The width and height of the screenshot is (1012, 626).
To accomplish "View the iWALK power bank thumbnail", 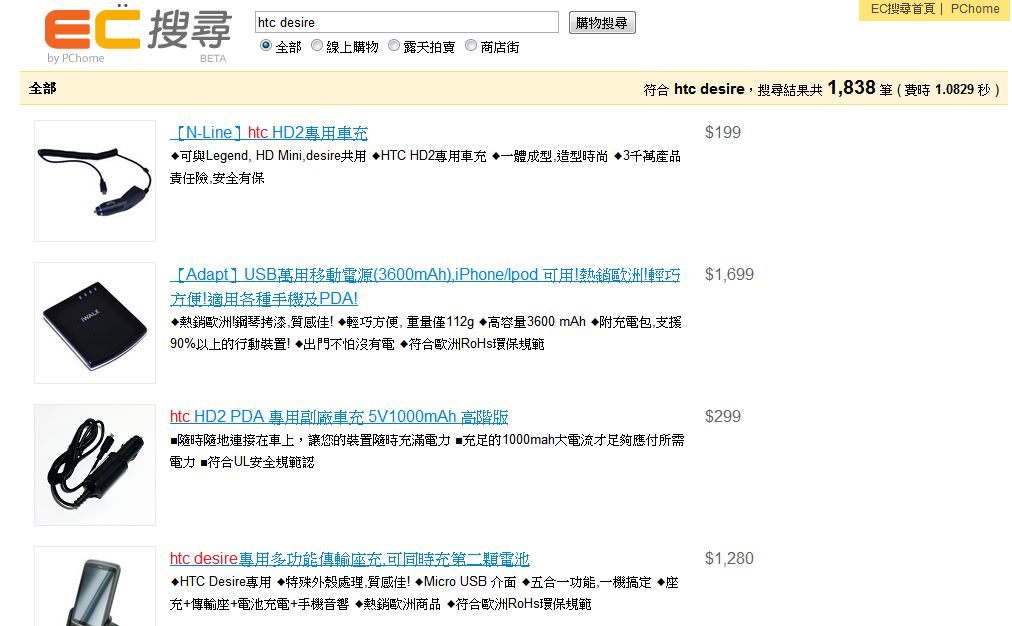I will tap(95, 323).
